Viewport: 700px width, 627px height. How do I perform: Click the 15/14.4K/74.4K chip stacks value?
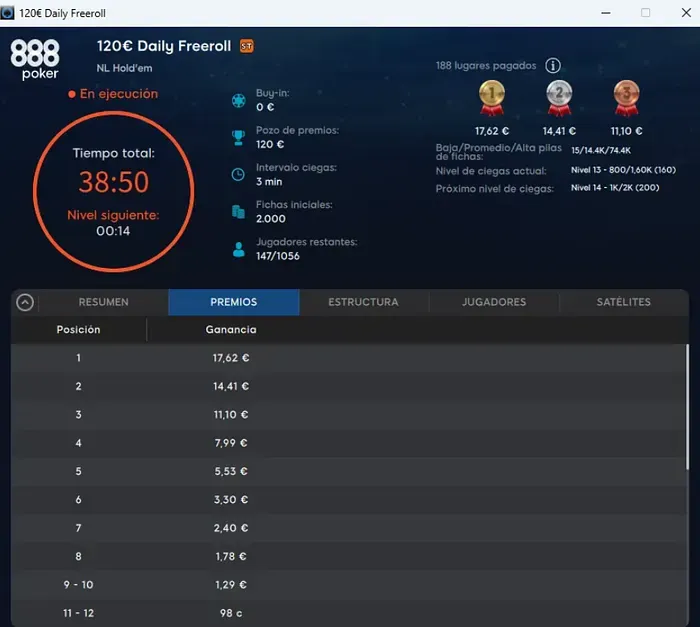(x=601, y=150)
